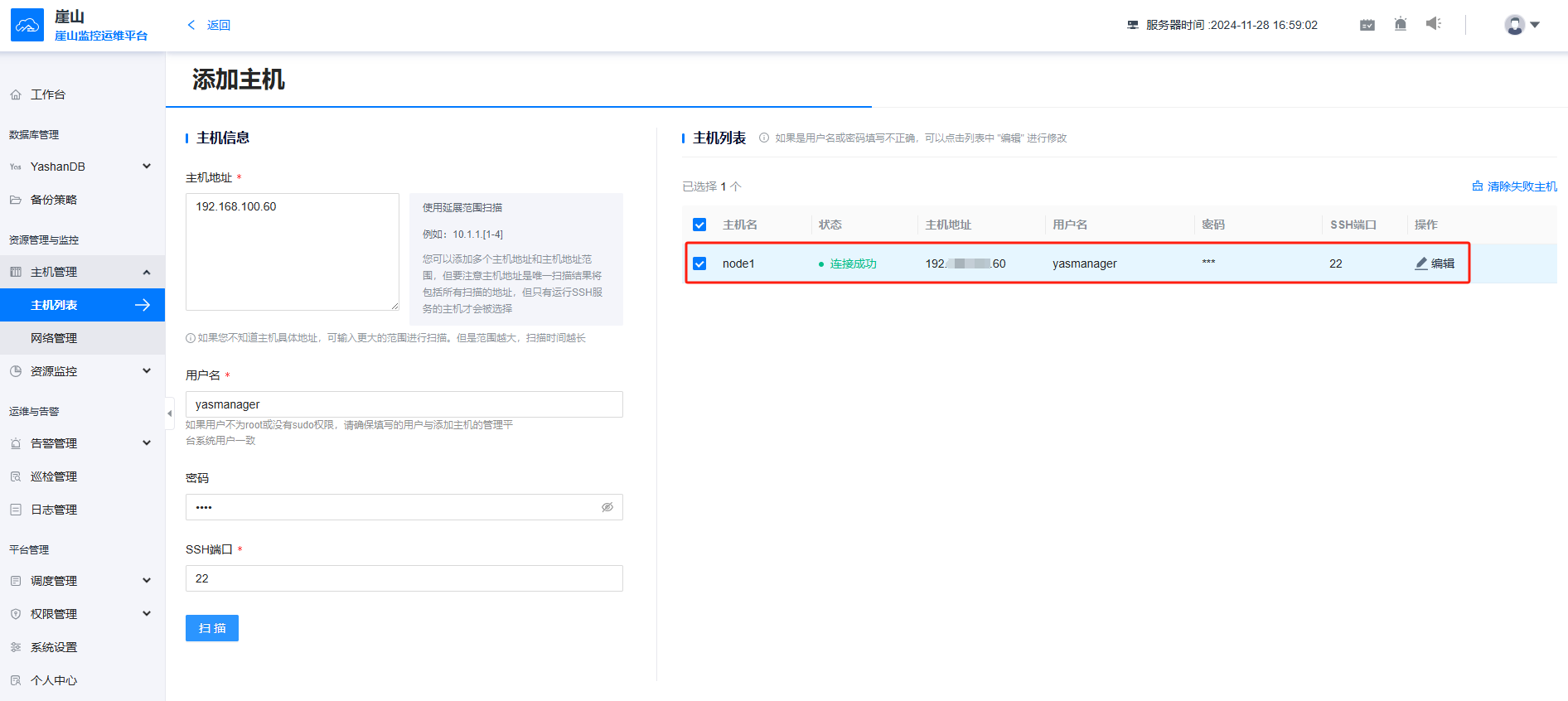The width and height of the screenshot is (1568, 701).
Task: Click the server time 2024-11-28 16:59:02 text
Action: 1264,25
